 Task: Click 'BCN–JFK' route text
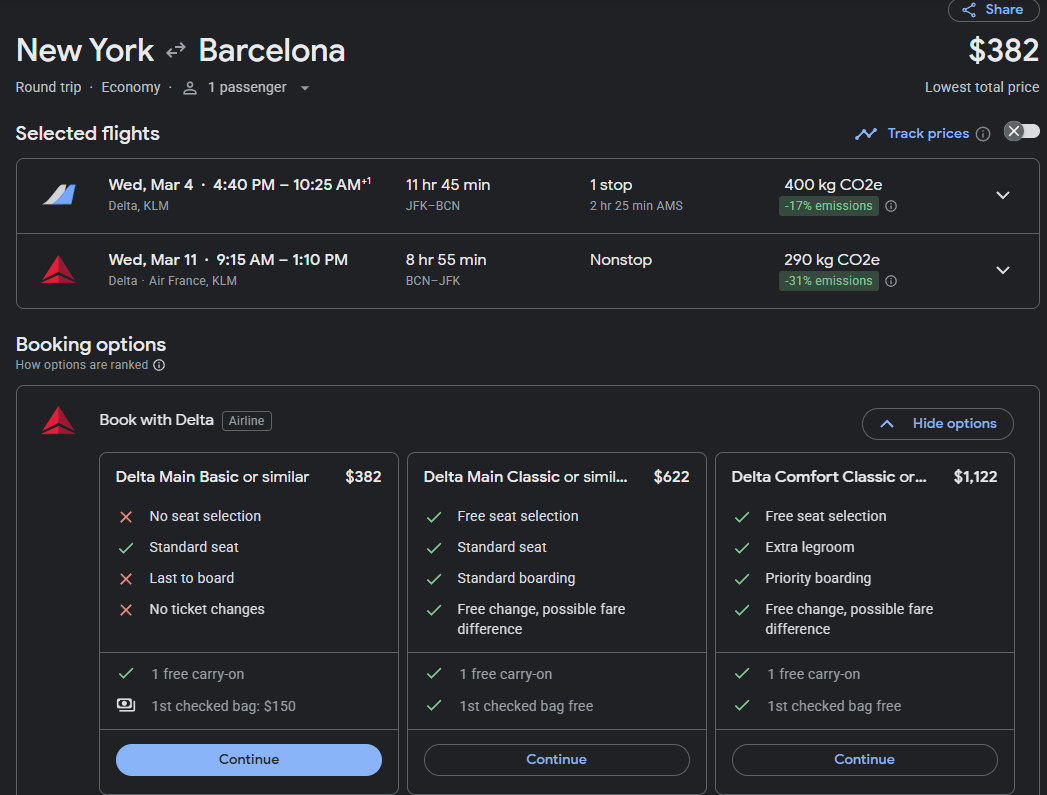[x=433, y=280]
